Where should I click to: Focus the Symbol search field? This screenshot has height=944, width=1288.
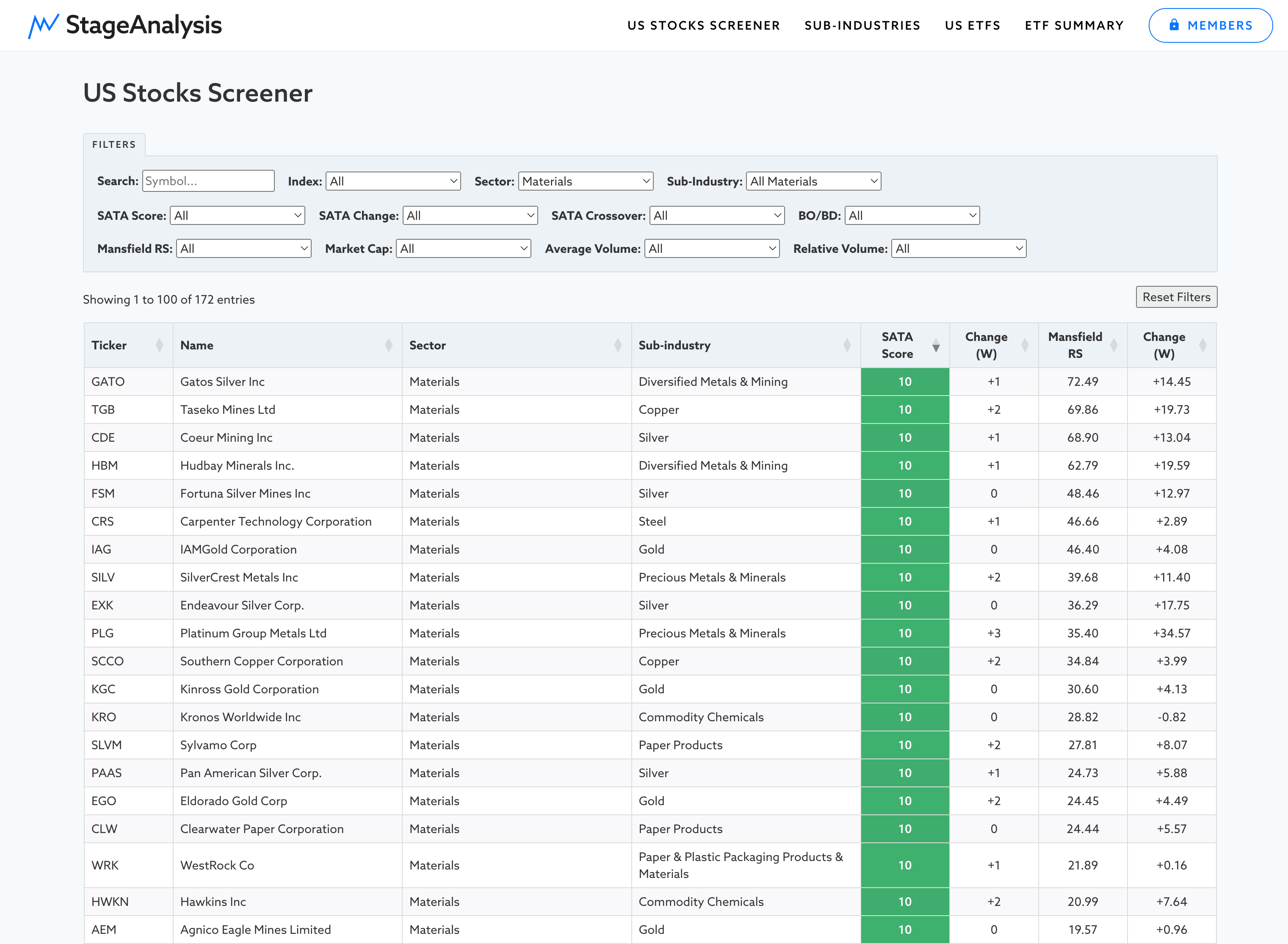208,181
